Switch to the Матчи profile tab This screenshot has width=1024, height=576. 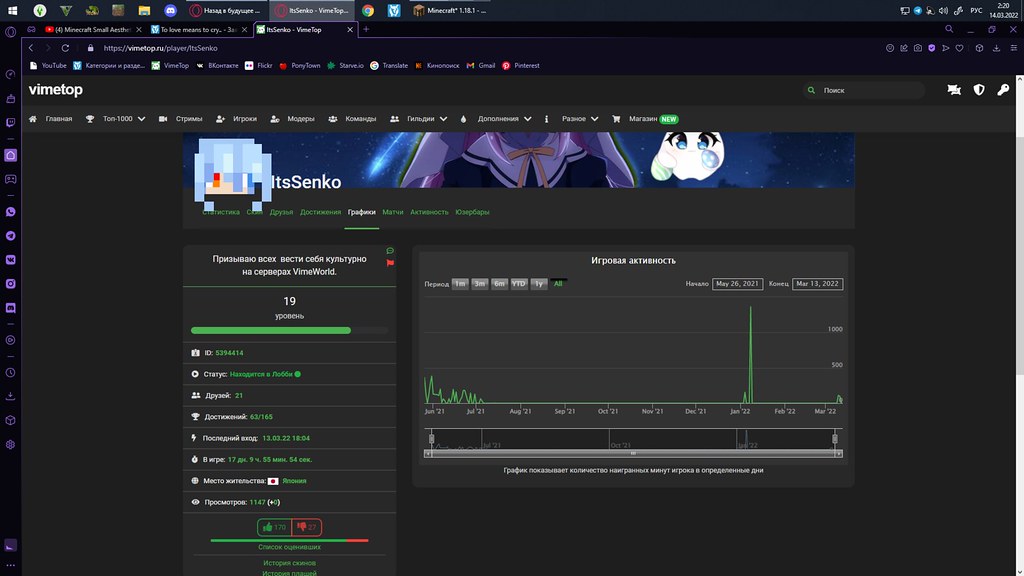[393, 212]
